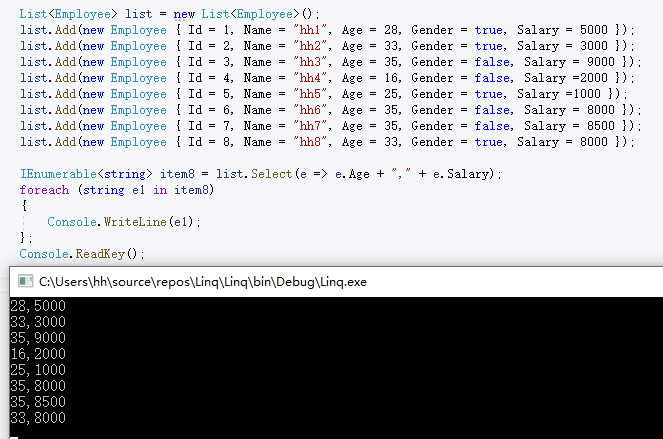Click the IEnumerable<string> type in the item8 declaration
Image resolution: width=663 pixels, height=439 pixels.
point(86,174)
